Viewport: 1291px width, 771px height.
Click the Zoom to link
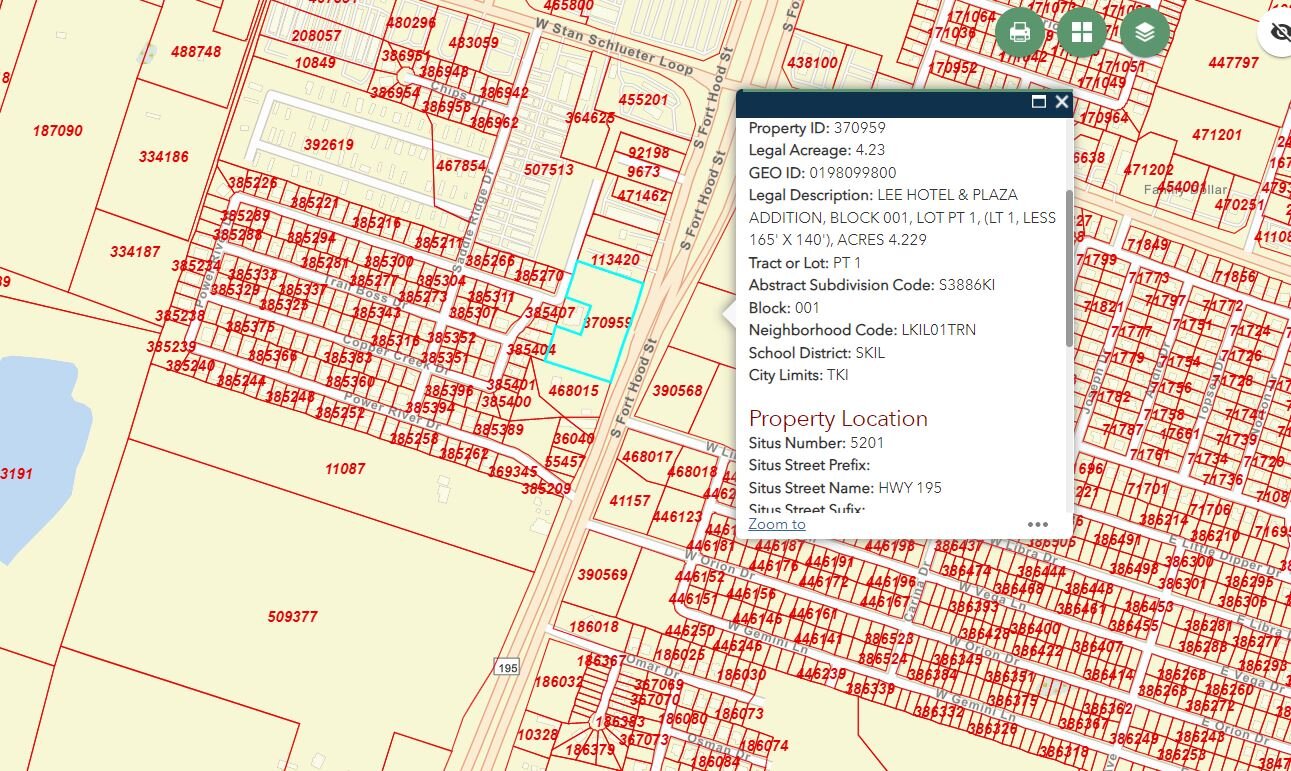(777, 523)
